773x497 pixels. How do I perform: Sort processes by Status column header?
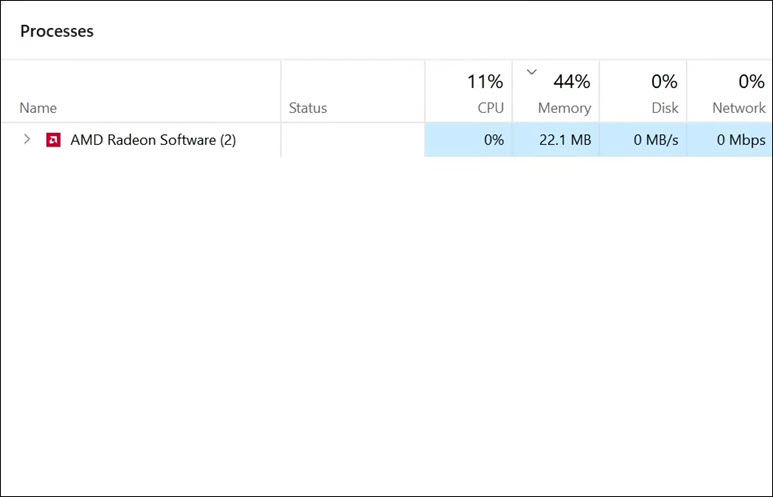308,108
